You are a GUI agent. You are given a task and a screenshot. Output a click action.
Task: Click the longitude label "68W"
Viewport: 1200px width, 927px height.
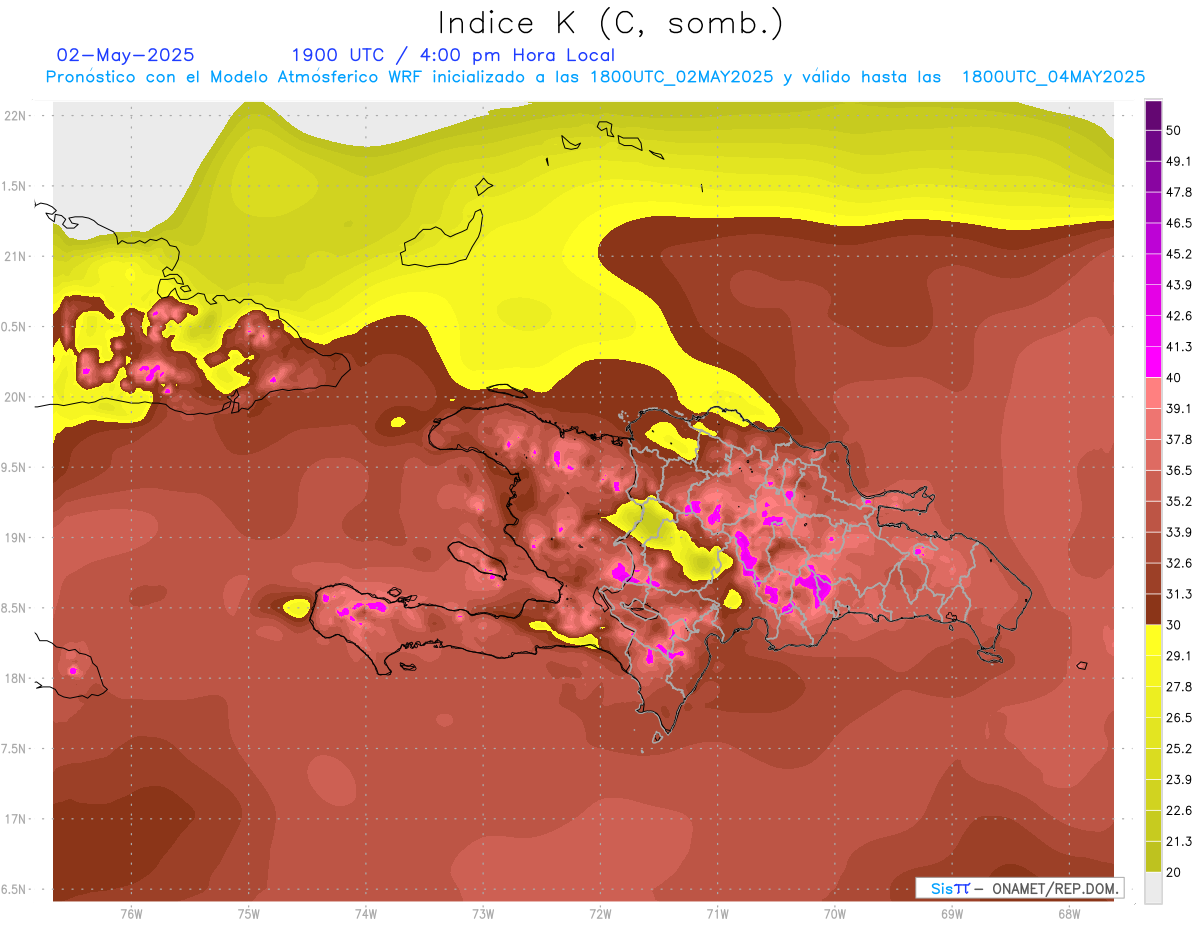coord(1069,913)
